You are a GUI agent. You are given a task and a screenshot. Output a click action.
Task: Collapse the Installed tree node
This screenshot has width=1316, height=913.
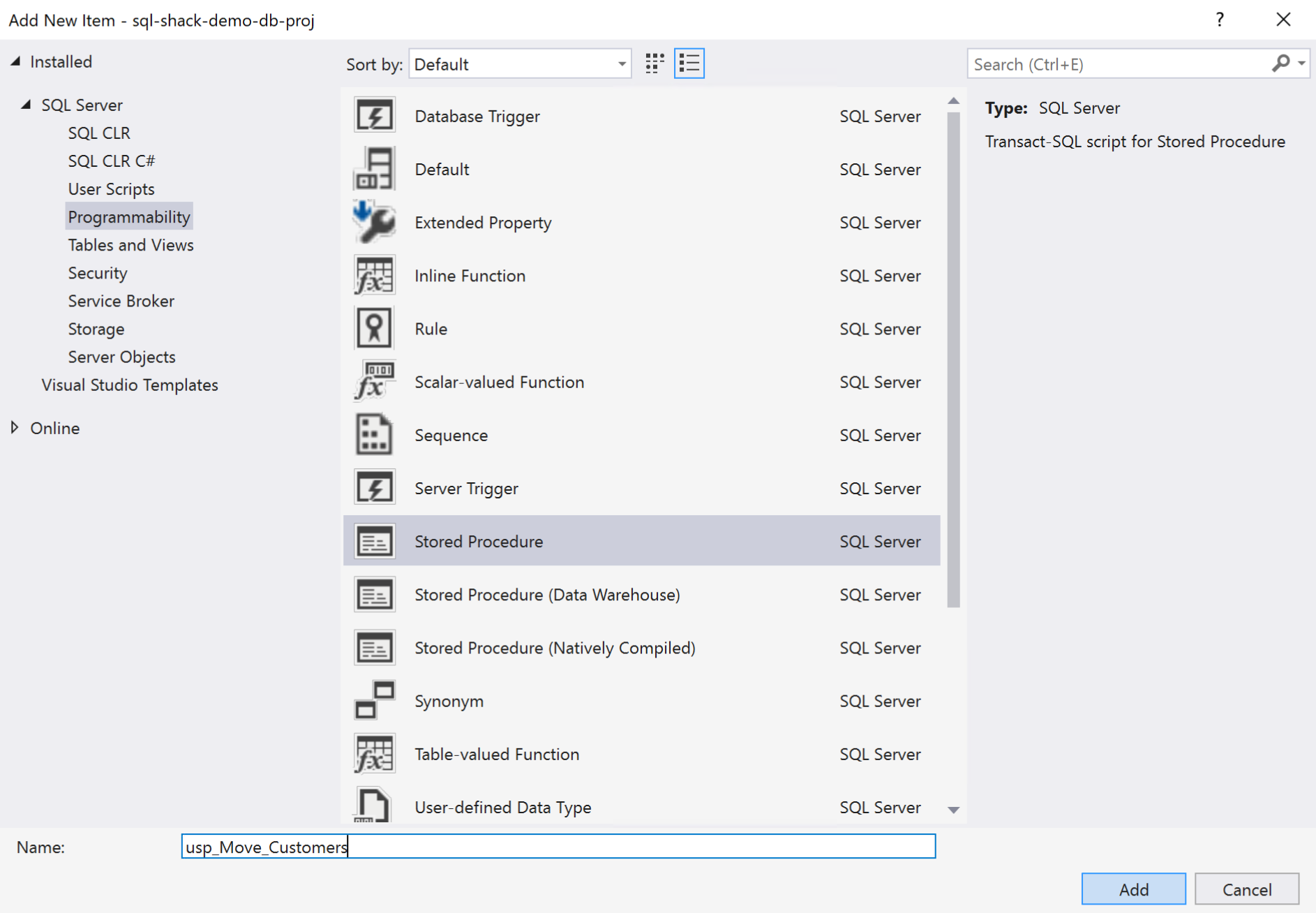pyautogui.click(x=15, y=62)
